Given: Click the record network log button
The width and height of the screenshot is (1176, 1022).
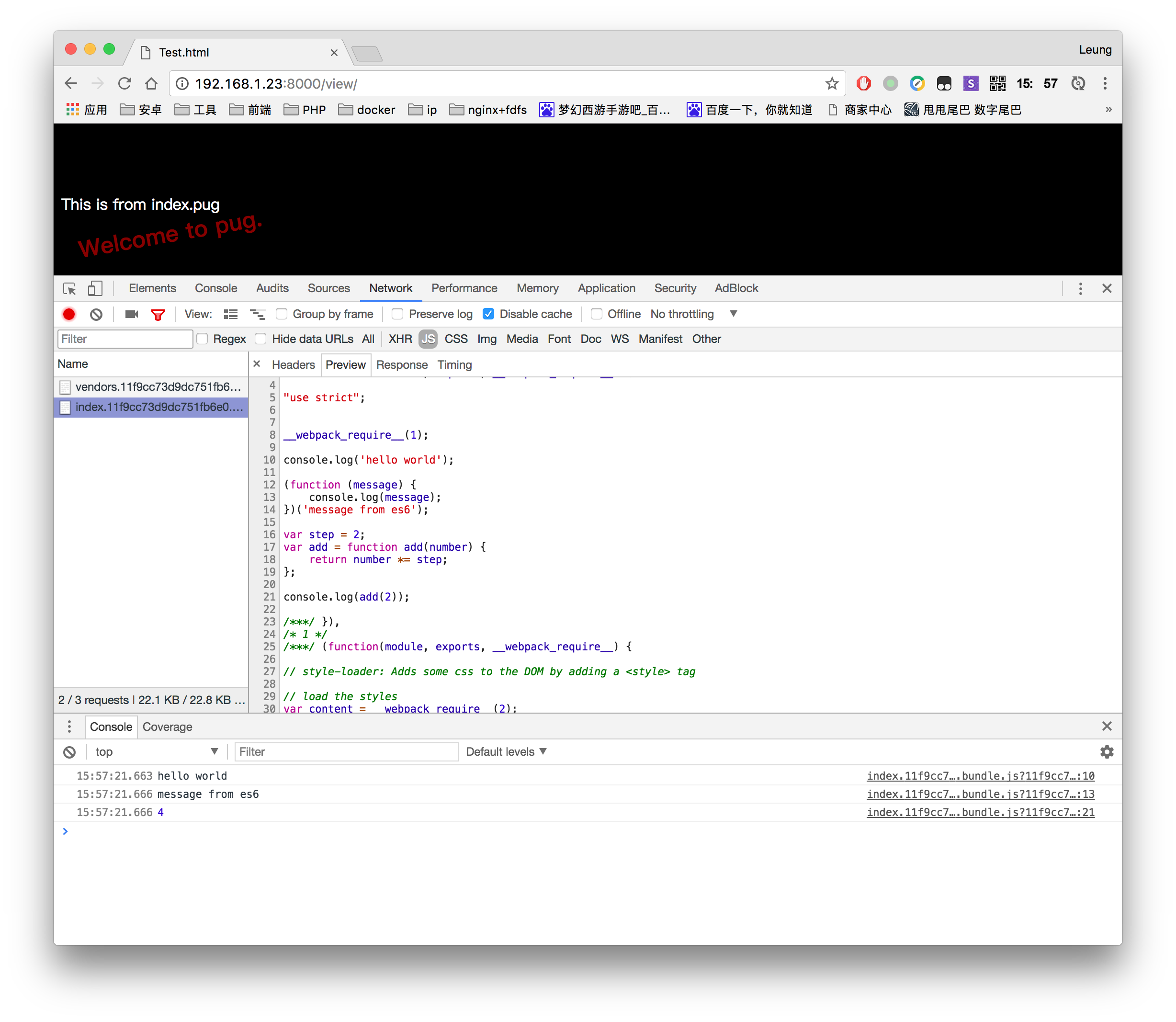Looking at the screenshot, I should pos(69,314).
